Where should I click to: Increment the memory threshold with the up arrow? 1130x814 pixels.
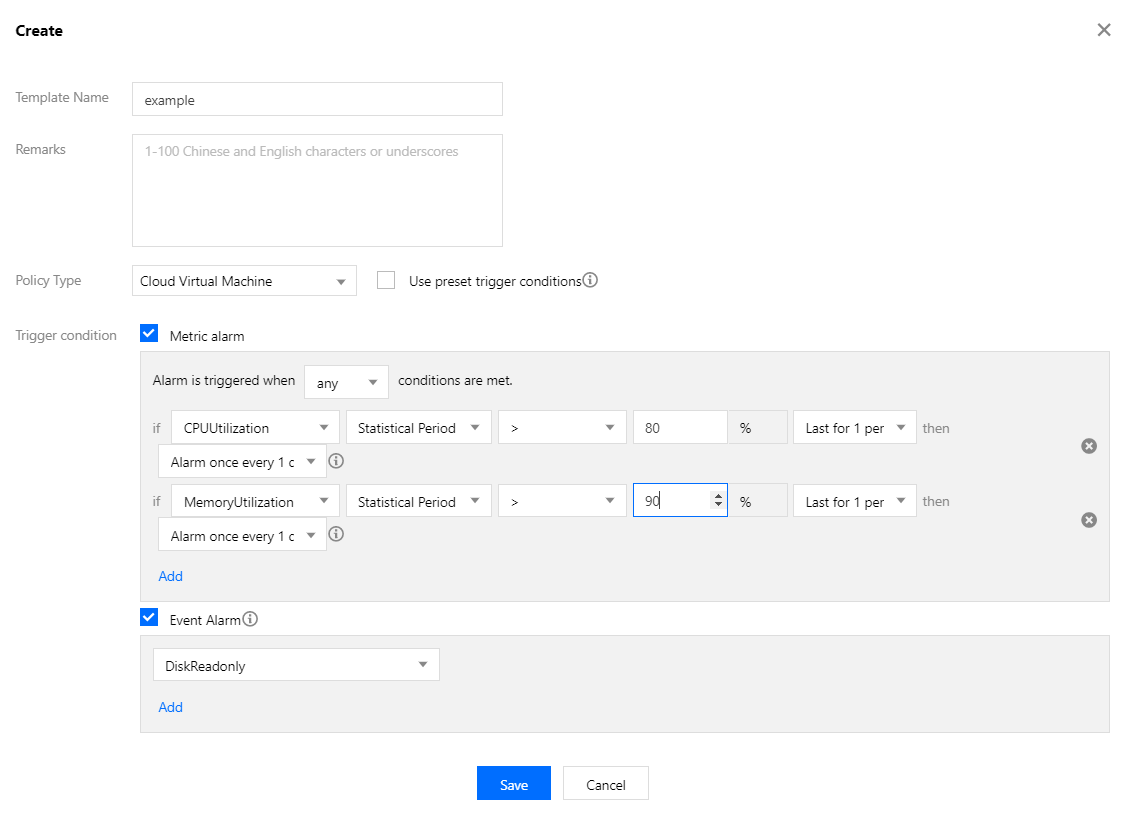[718, 495]
